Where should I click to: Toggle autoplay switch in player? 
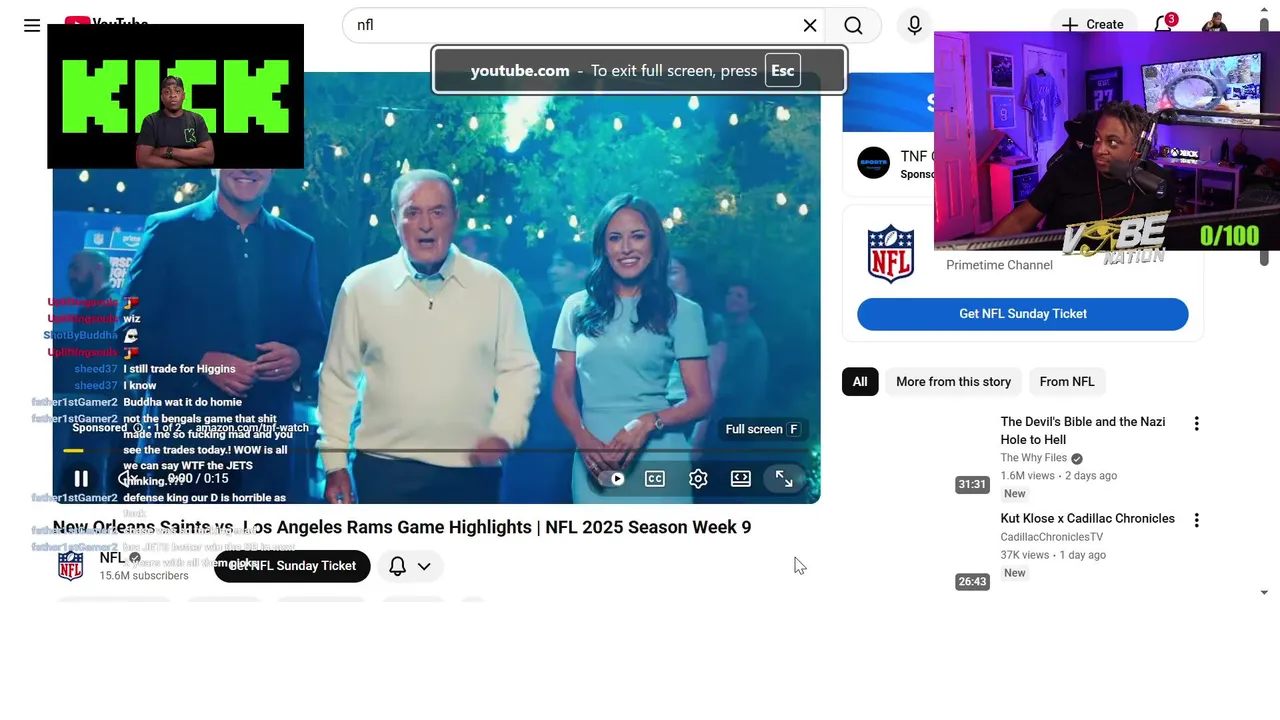click(612, 479)
